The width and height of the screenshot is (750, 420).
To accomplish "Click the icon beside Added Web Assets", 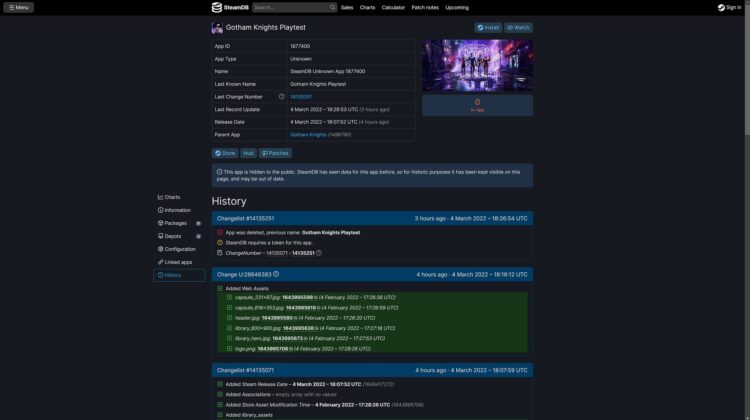I will click(x=220, y=288).
